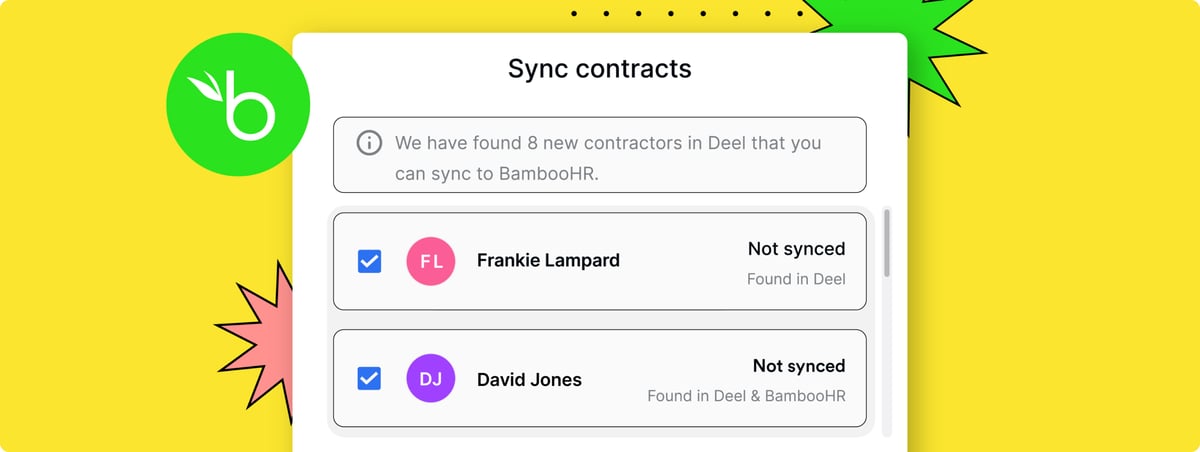The image size is (1200, 452).
Task: Click the Found in Deel & BambooHR label
Action: (x=746, y=396)
